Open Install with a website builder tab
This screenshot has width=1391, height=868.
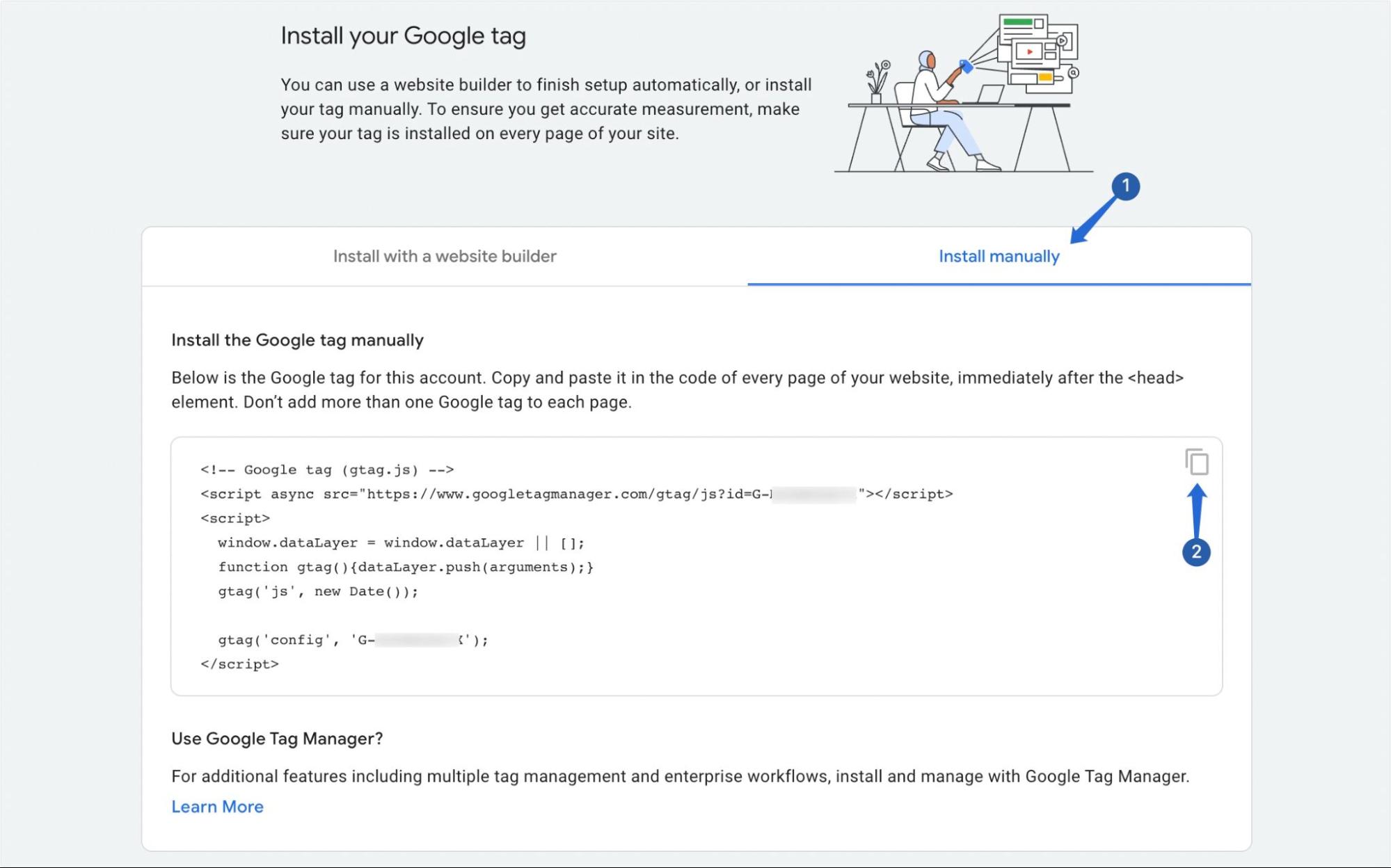tap(445, 256)
